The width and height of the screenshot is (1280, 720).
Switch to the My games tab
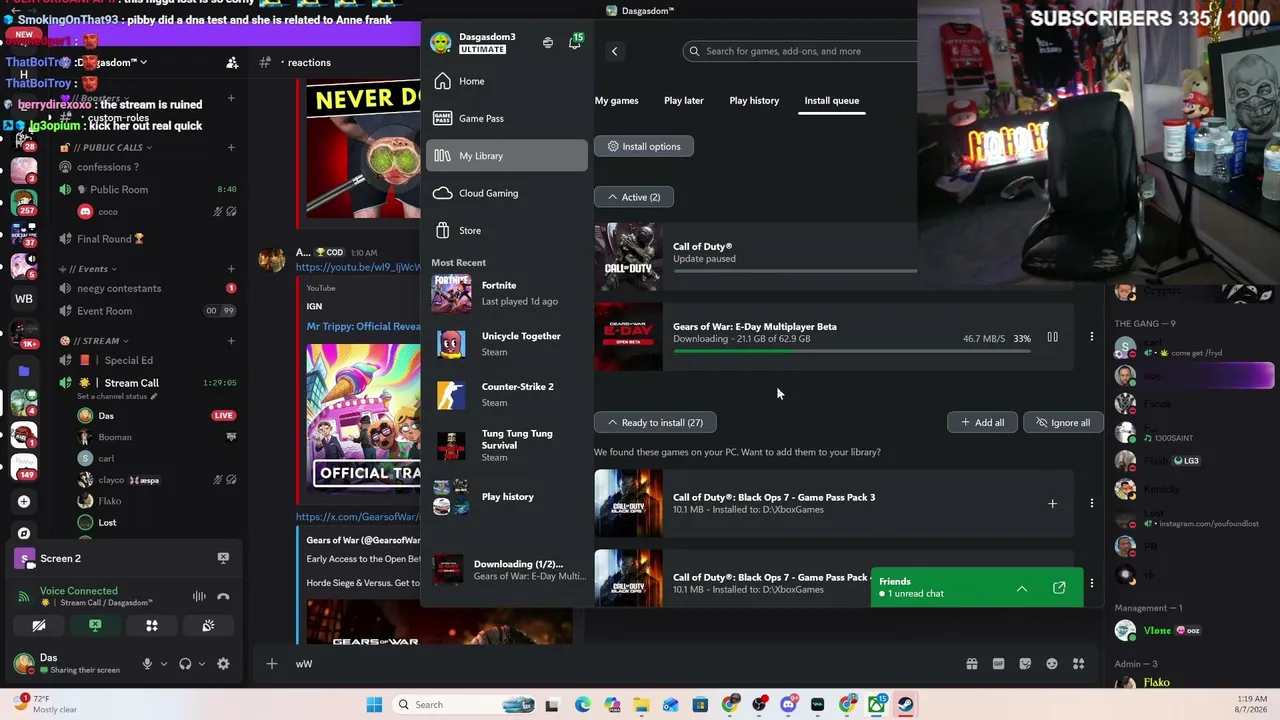pyautogui.click(x=616, y=100)
